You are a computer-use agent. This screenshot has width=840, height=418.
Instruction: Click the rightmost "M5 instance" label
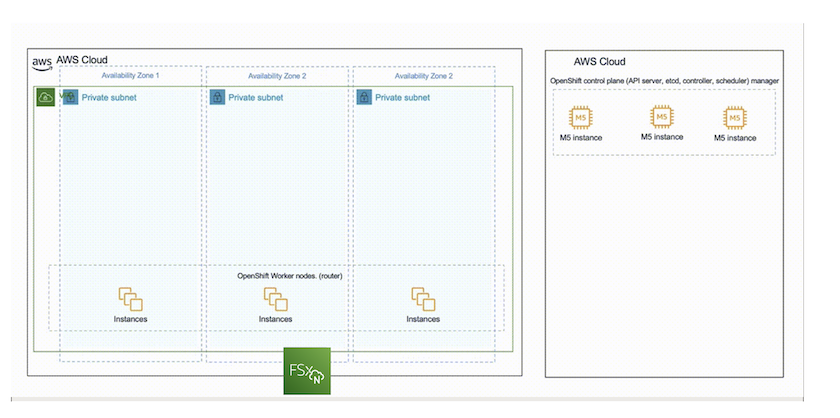tap(735, 138)
